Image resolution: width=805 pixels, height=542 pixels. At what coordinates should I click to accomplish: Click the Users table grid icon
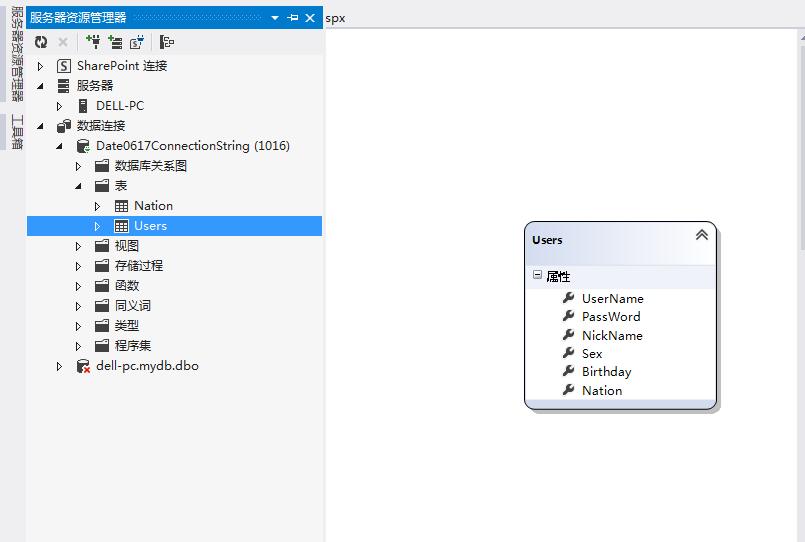pyautogui.click(x=121, y=226)
